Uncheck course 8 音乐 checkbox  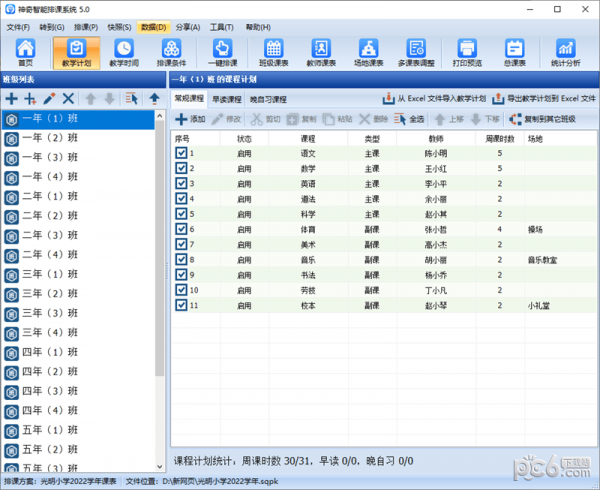(x=181, y=259)
